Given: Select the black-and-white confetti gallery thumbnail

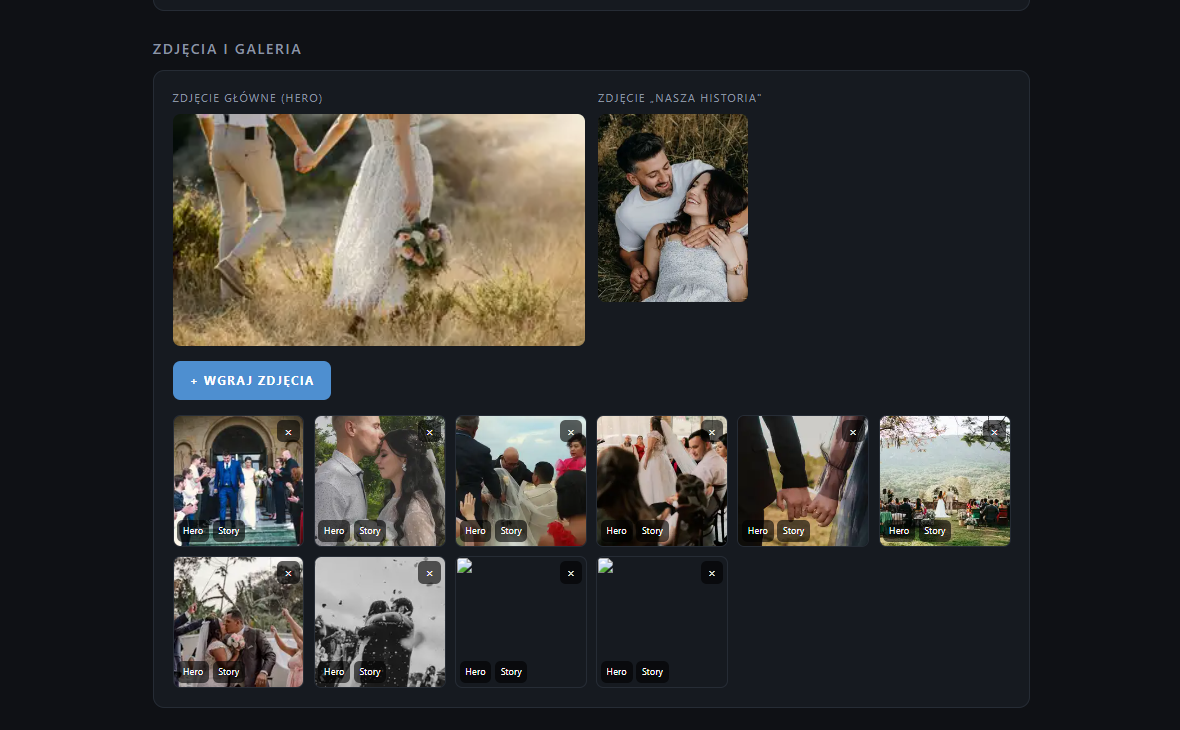Looking at the screenshot, I should (x=379, y=622).
